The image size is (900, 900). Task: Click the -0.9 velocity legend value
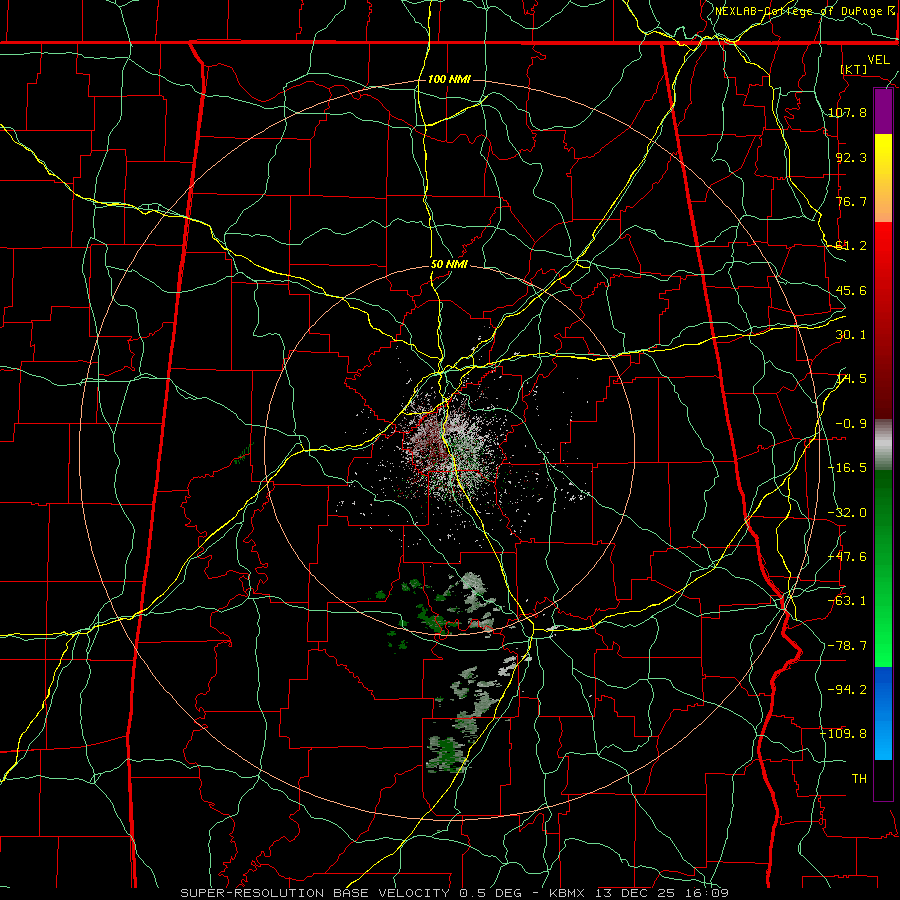click(851, 424)
